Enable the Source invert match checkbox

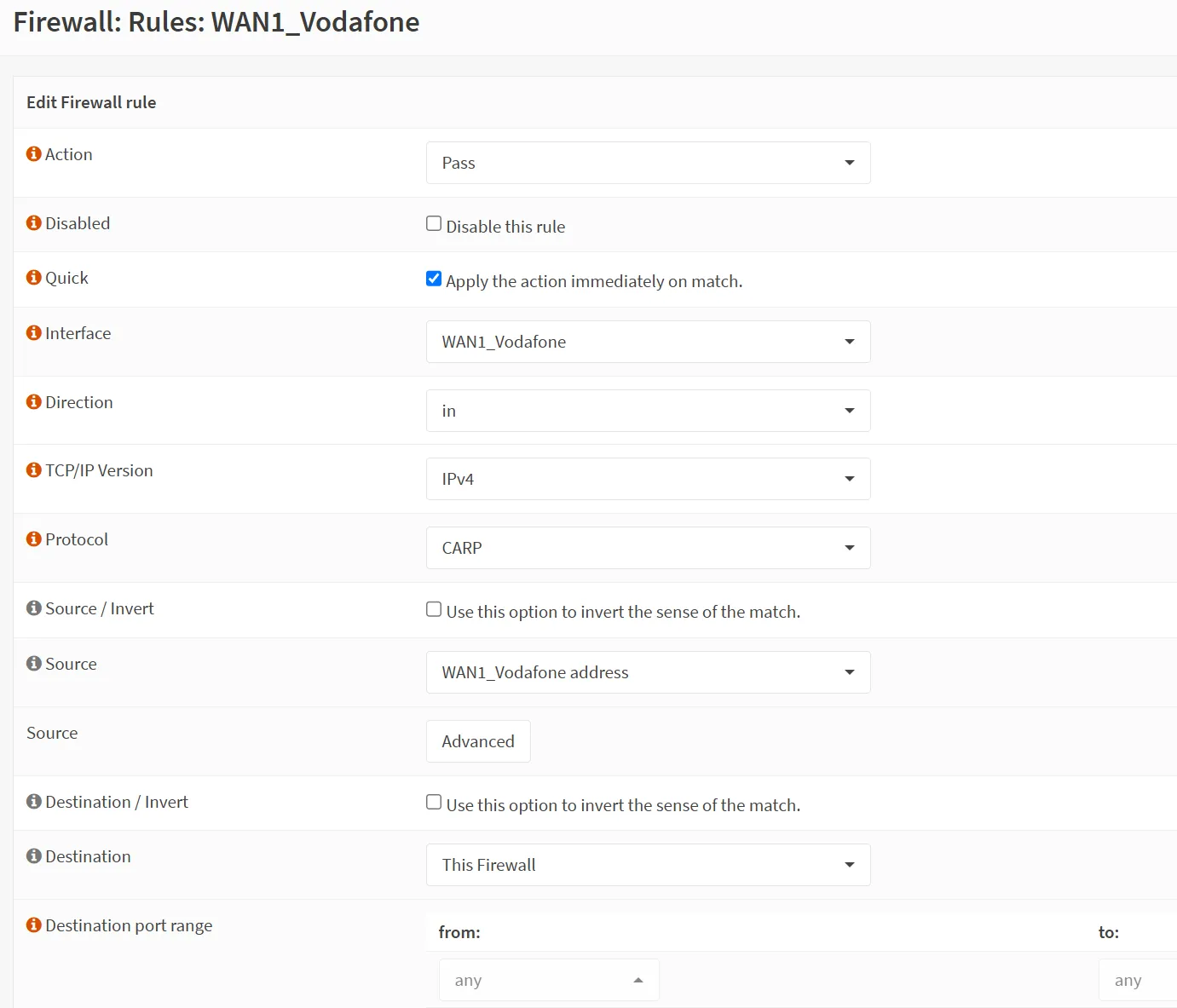(434, 609)
